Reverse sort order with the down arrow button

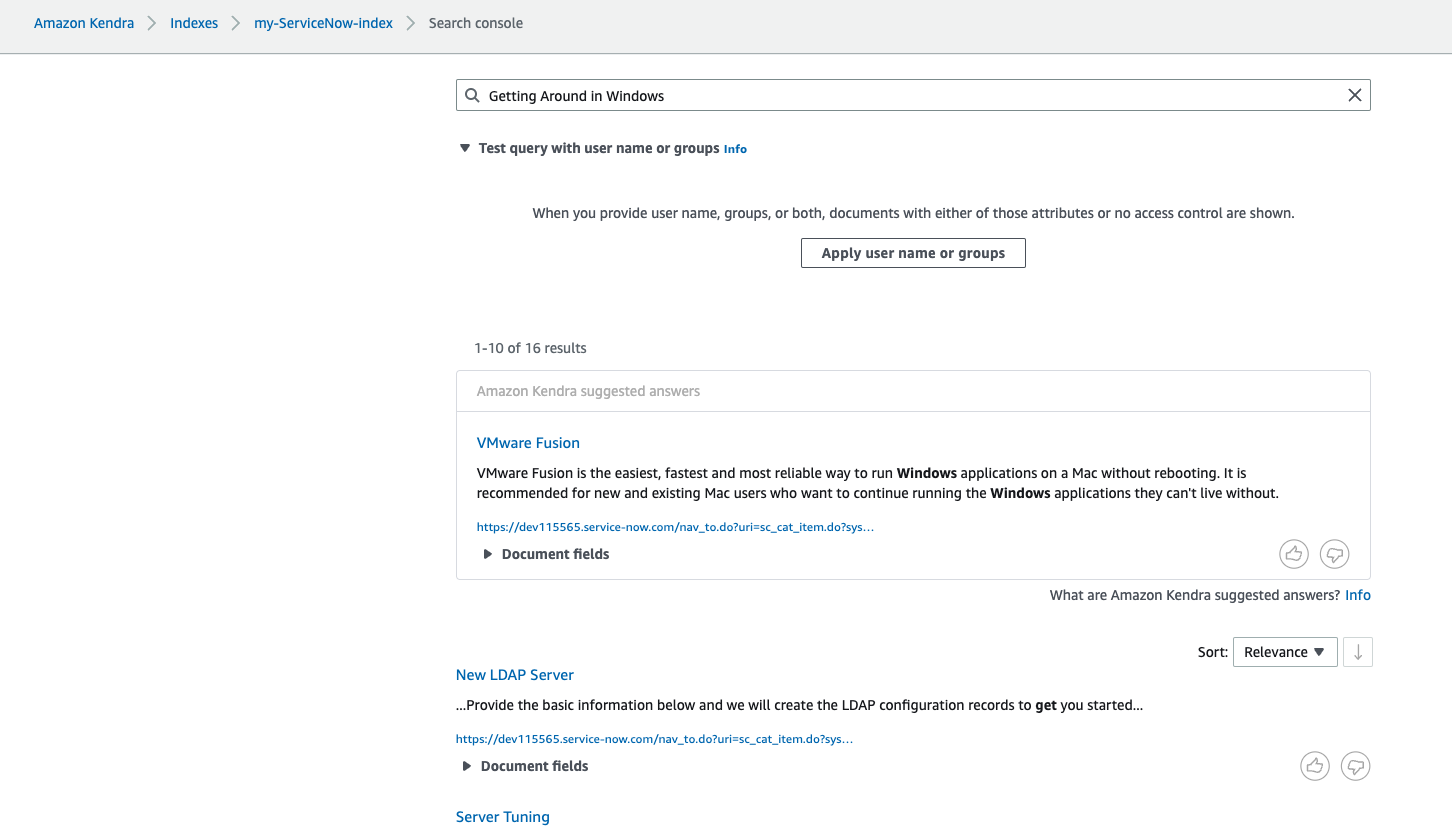pos(1358,652)
